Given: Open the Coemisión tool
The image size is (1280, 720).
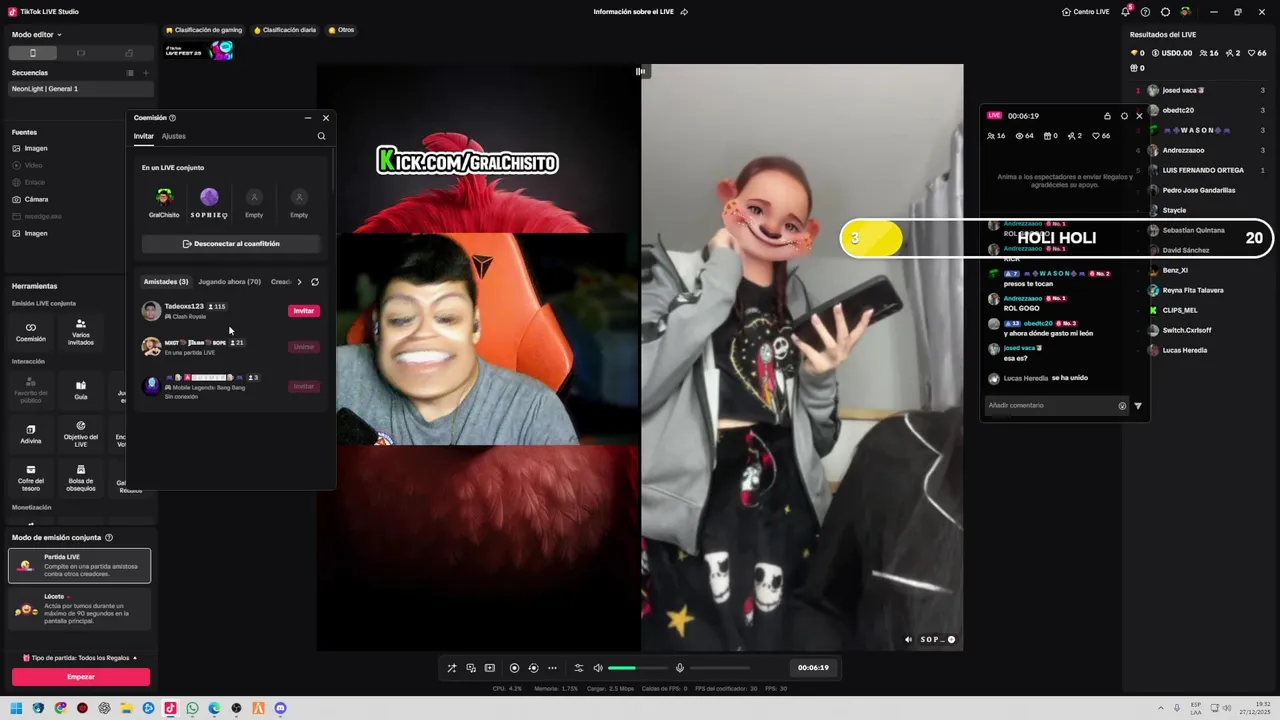Looking at the screenshot, I should pos(31,332).
